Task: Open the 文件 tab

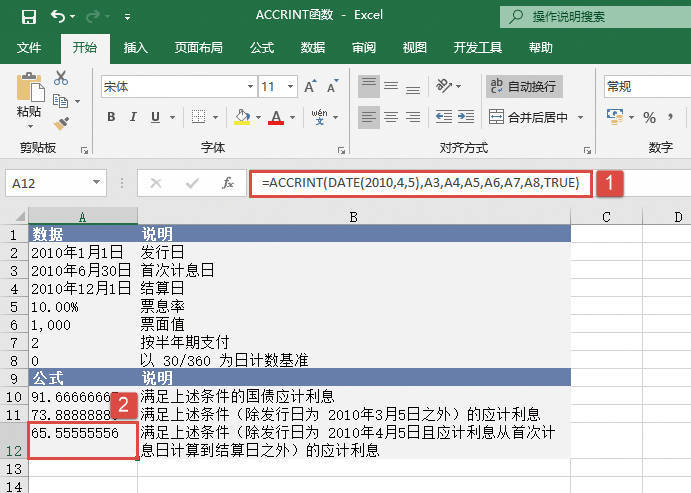Action: (29, 48)
